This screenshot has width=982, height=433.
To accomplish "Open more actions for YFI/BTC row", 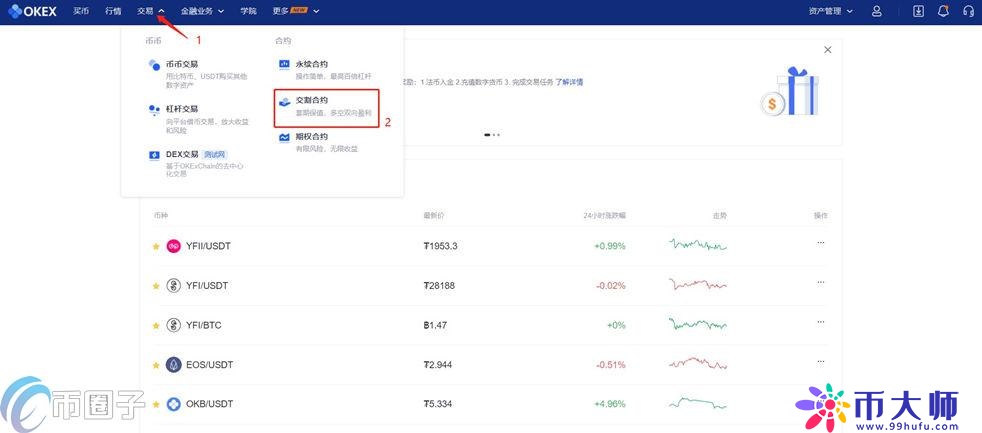I will tap(820, 321).
